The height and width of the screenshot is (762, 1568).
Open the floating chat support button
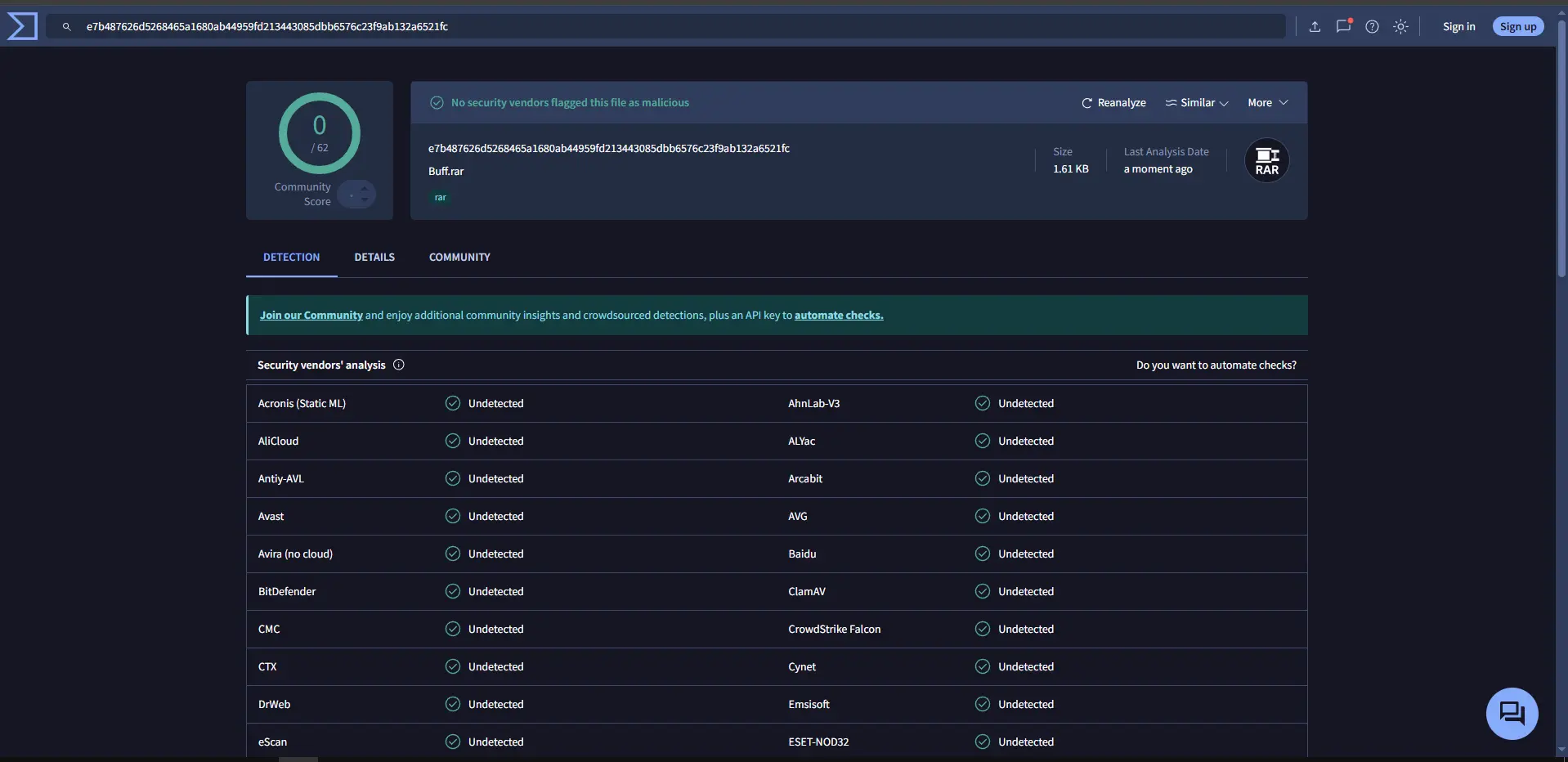1512,713
